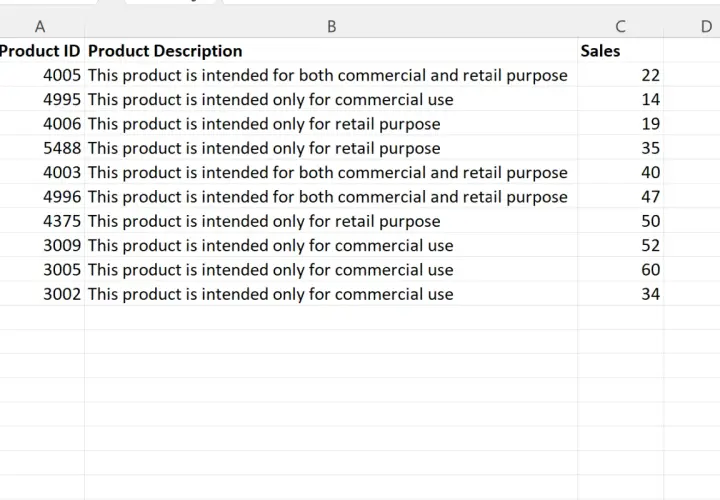The width and height of the screenshot is (720, 500).
Task: Click the Sales header cell
Action: (x=620, y=51)
